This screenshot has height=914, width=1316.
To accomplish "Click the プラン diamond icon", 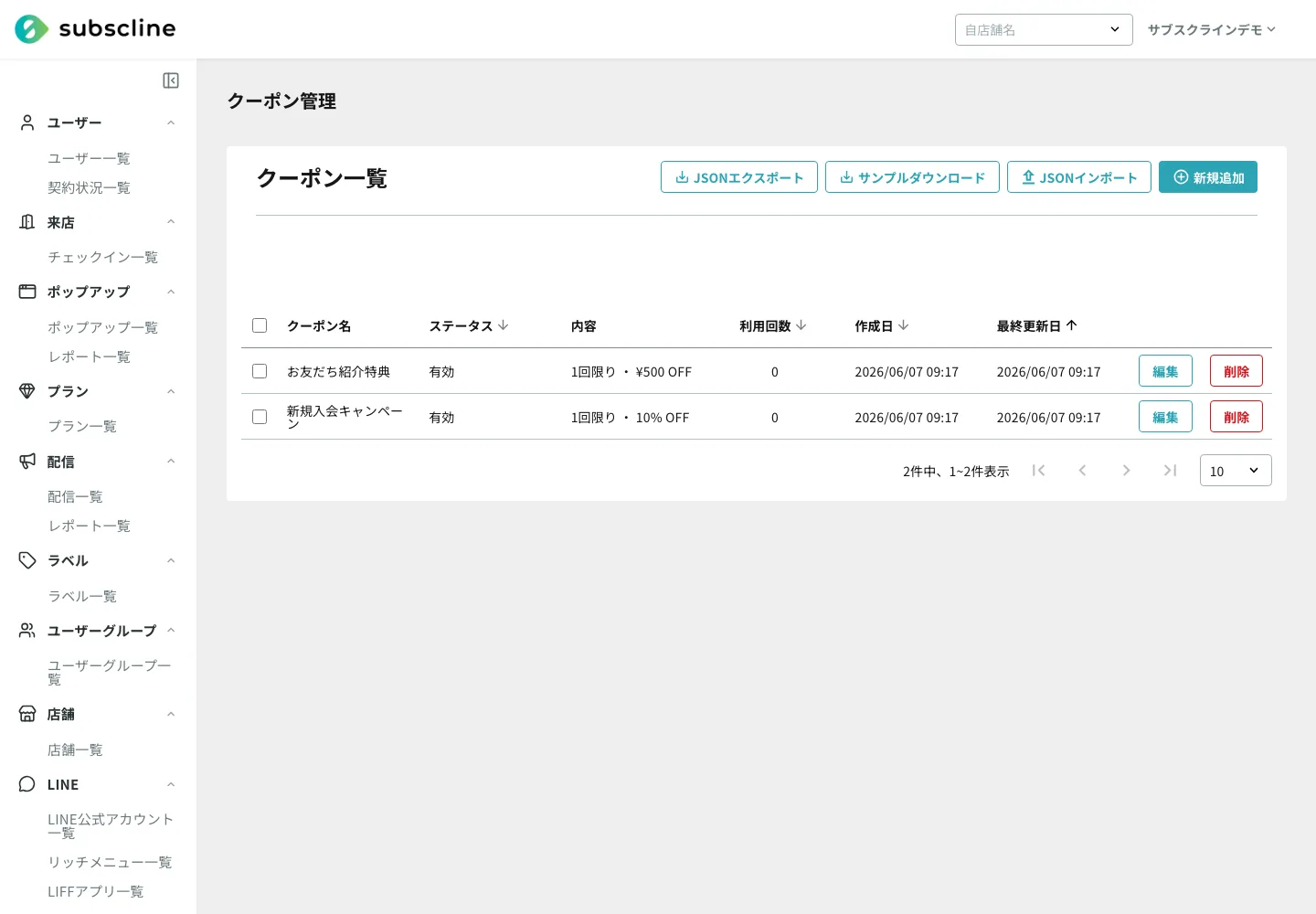I will pos(27,391).
